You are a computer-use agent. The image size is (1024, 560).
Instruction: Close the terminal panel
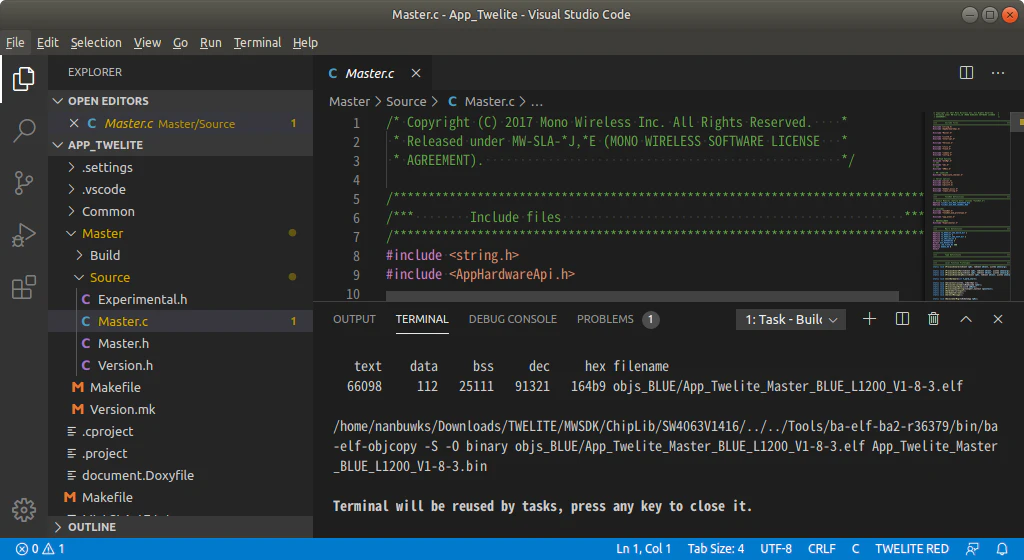click(x=998, y=319)
